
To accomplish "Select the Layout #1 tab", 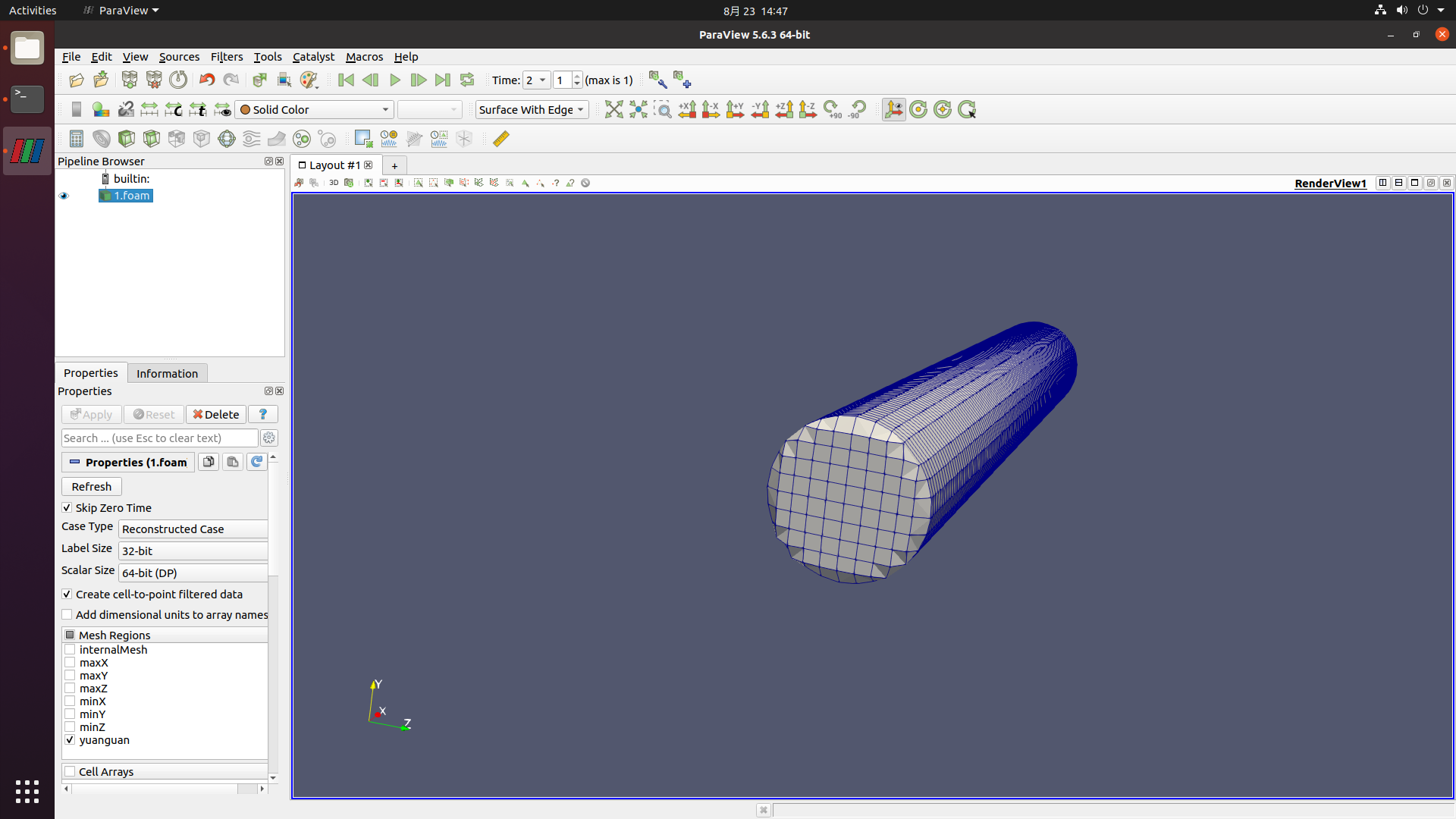I will click(x=334, y=165).
